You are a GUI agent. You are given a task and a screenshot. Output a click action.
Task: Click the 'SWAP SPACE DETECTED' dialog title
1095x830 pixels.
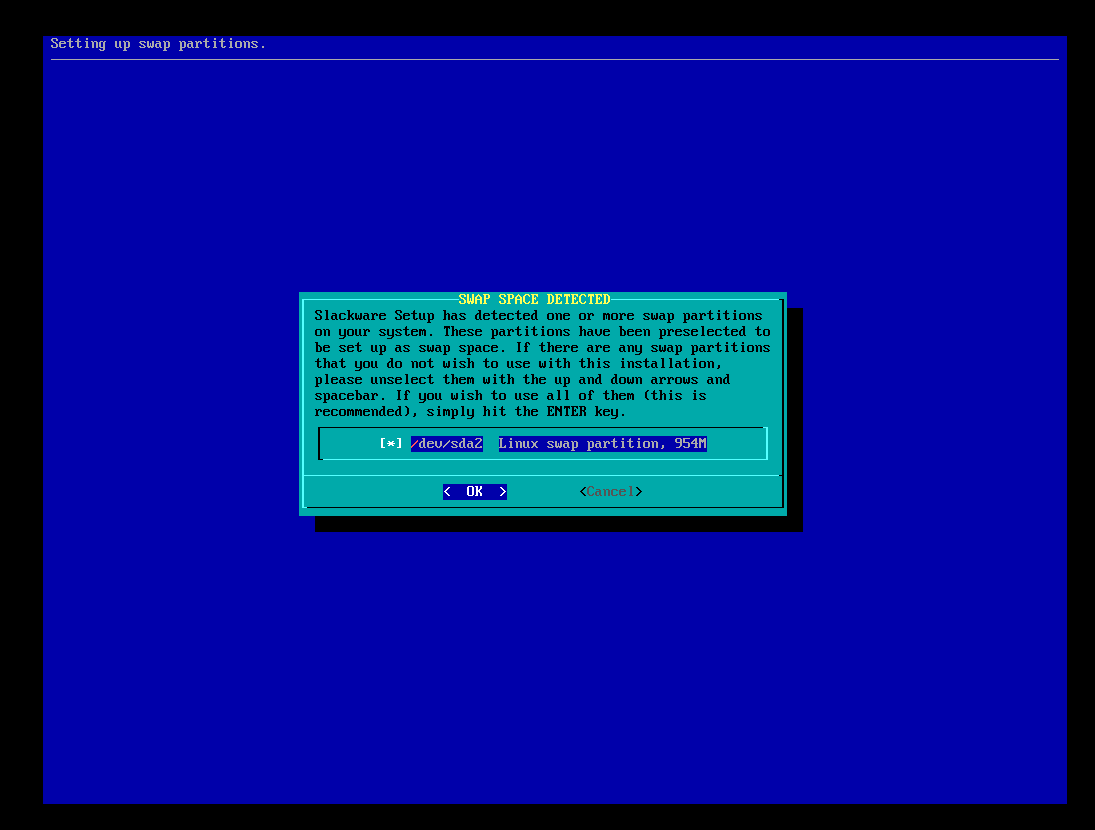coord(534,299)
